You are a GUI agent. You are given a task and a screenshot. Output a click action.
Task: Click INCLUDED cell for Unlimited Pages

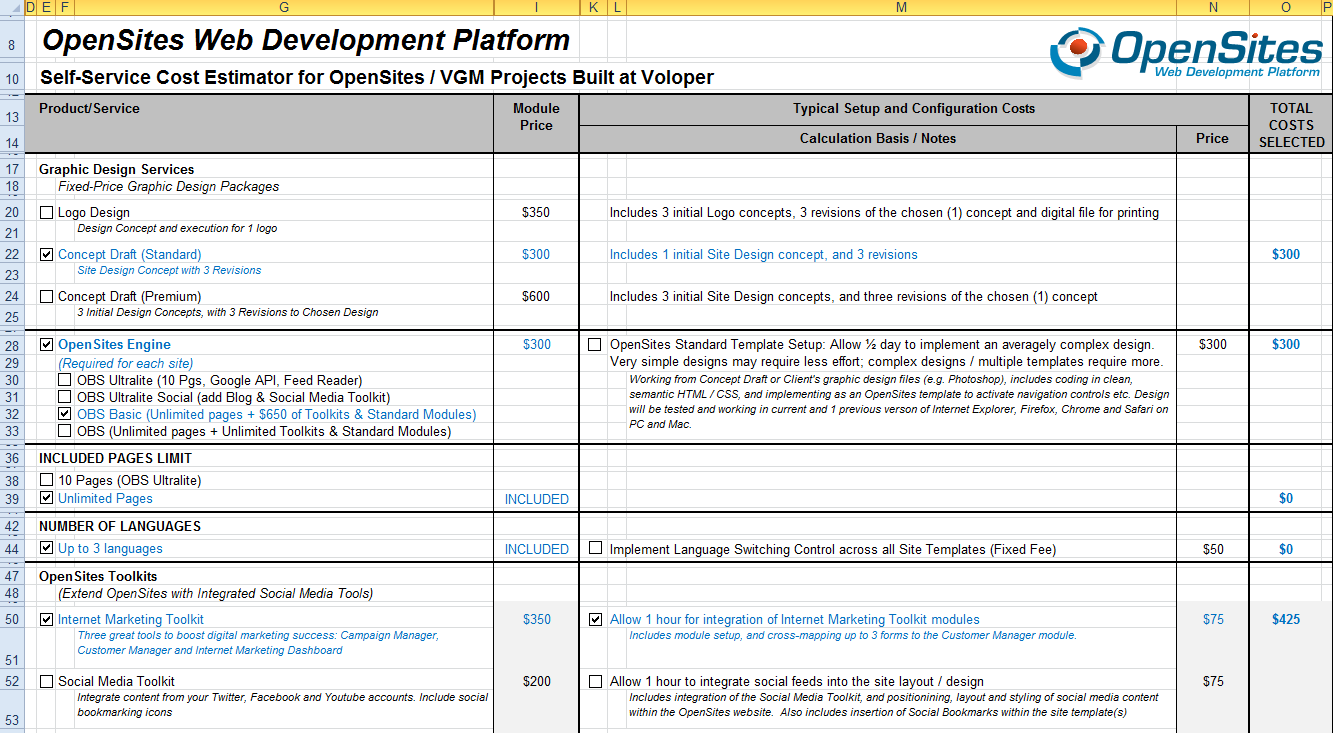point(536,499)
